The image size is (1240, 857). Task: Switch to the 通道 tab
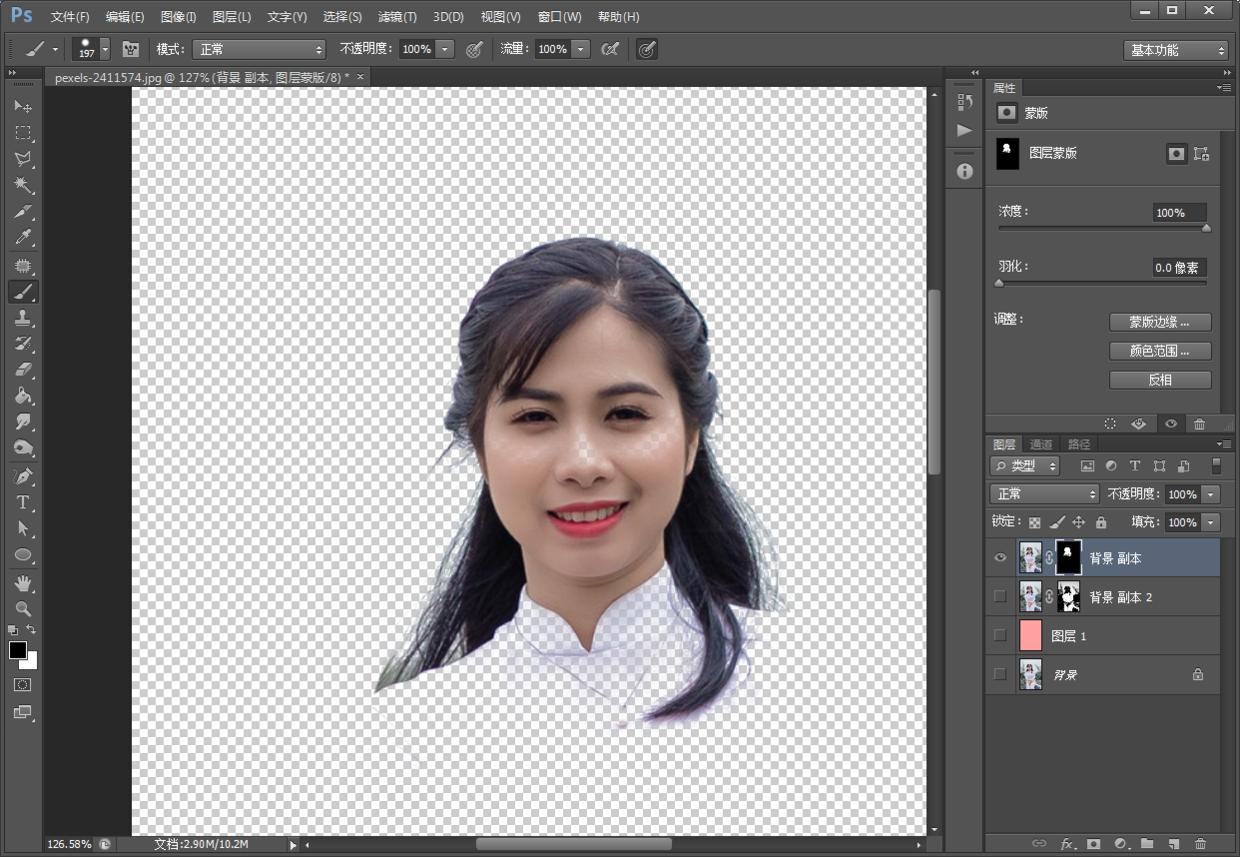1041,444
